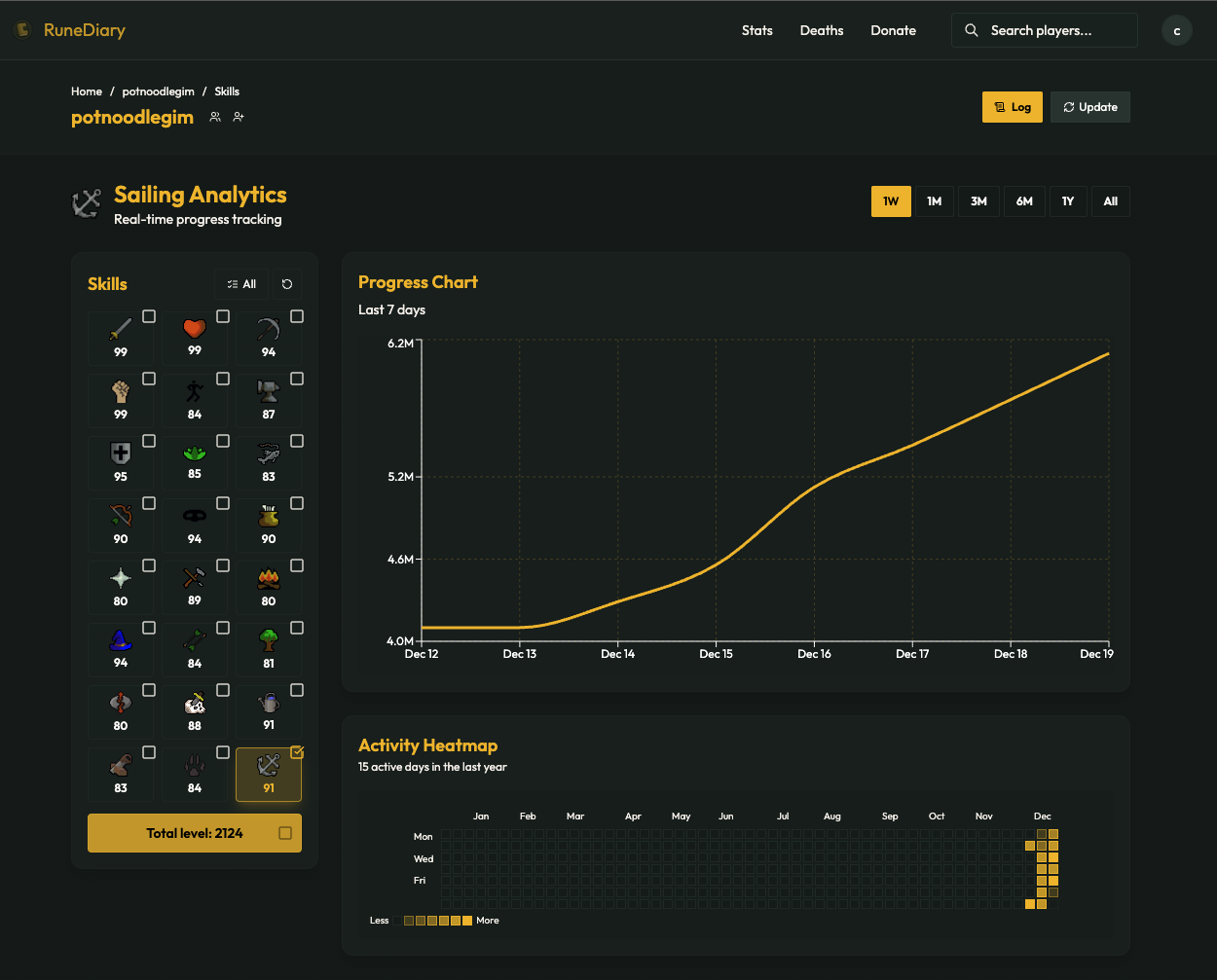This screenshot has width=1217, height=980.
Task: Untick the Sailing skill checkbox
Action: (x=298, y=752)
